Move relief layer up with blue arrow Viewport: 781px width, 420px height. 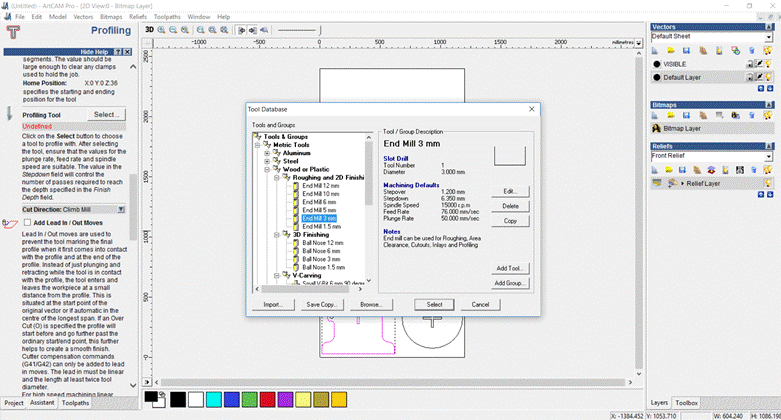click(x=761, y=194)
